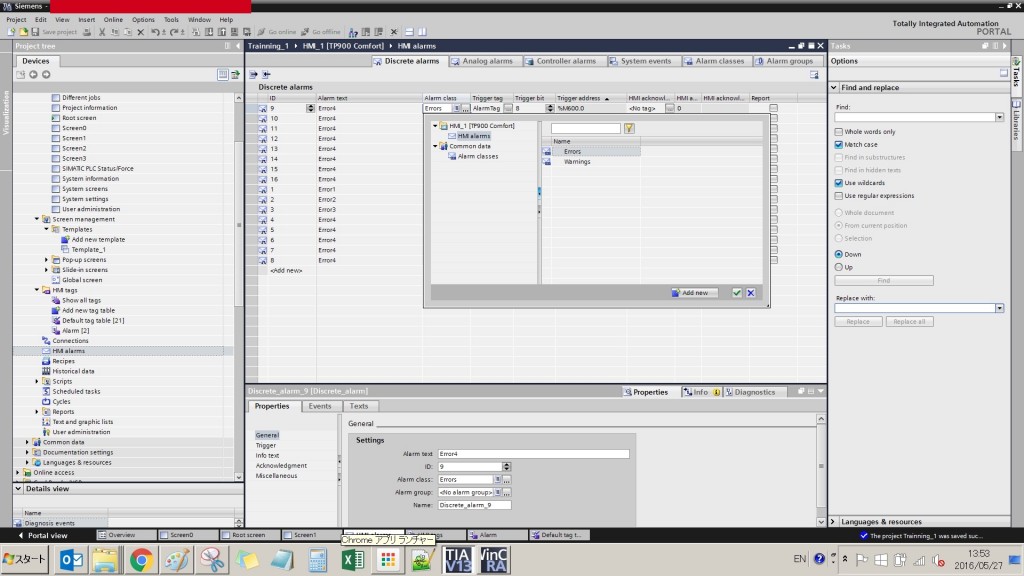Click the TIA V13 taskbar icon

pyautogui.click(x=458, y=560)
